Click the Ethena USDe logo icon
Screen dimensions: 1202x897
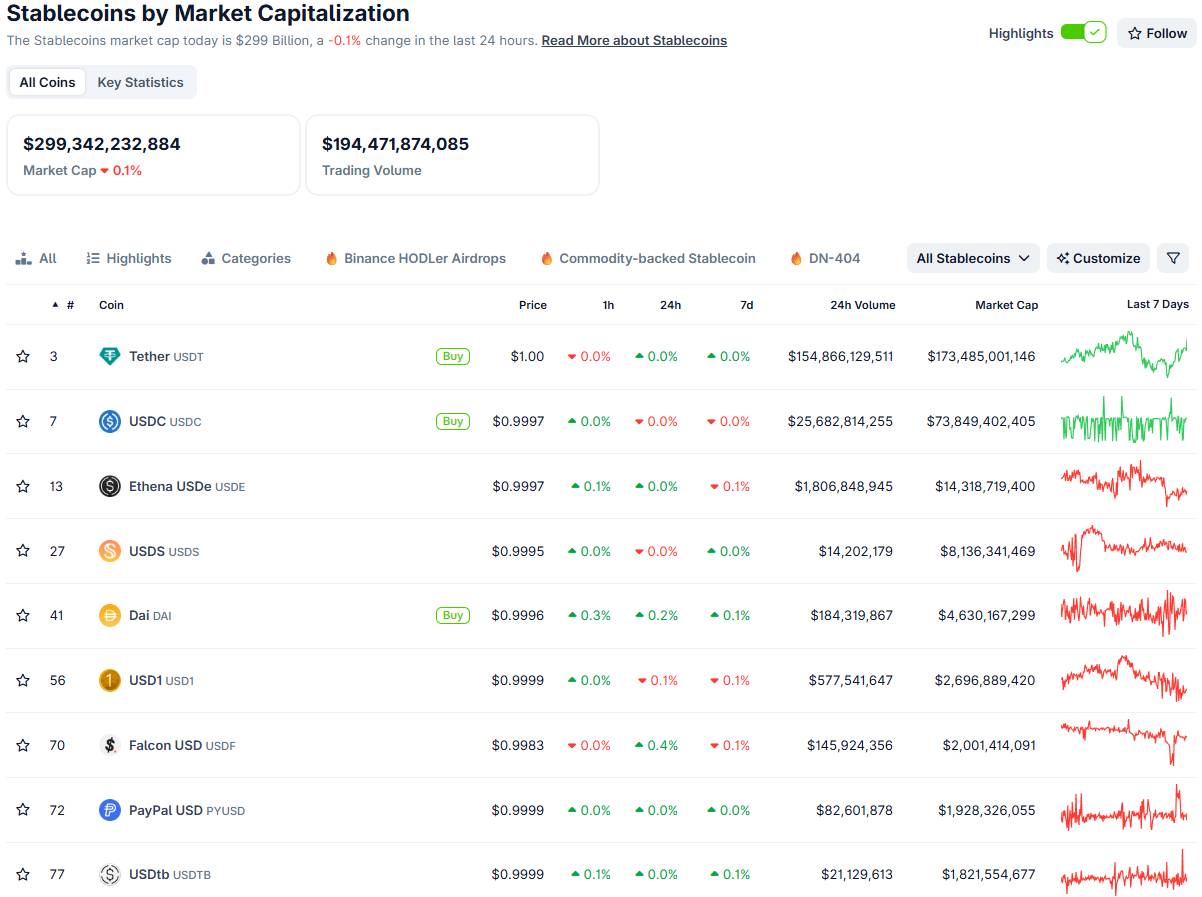point(110,486)
